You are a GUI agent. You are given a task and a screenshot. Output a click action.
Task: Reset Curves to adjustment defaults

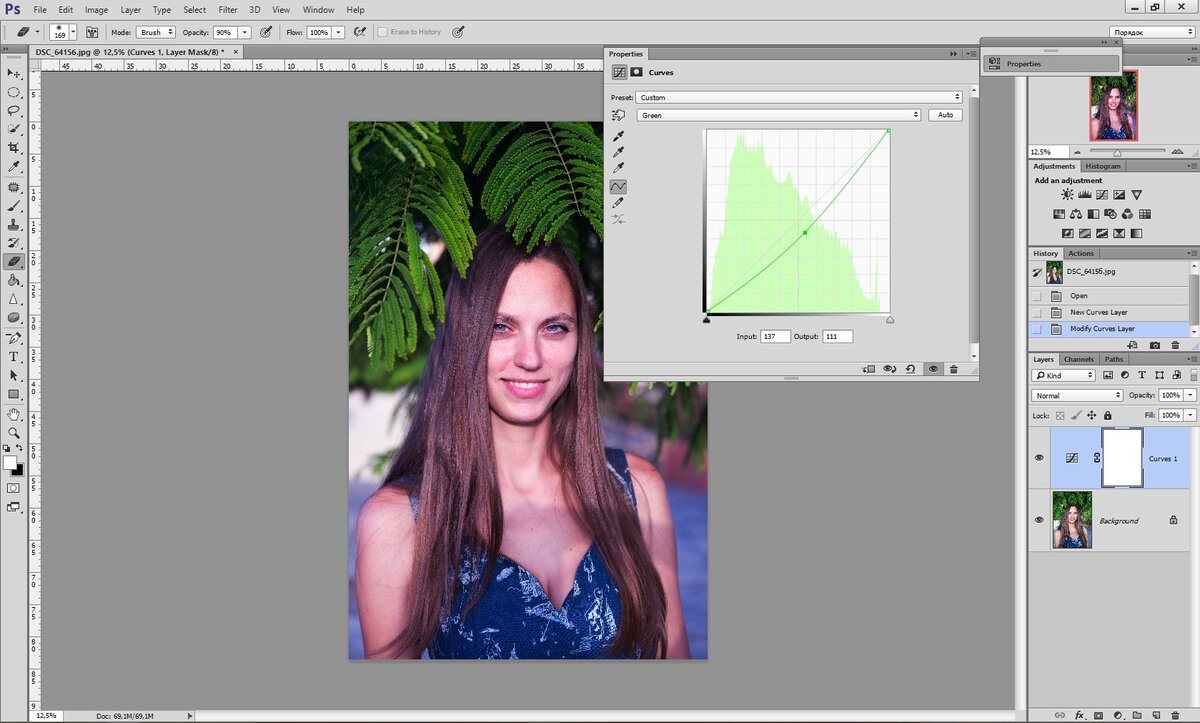(910, 368)
